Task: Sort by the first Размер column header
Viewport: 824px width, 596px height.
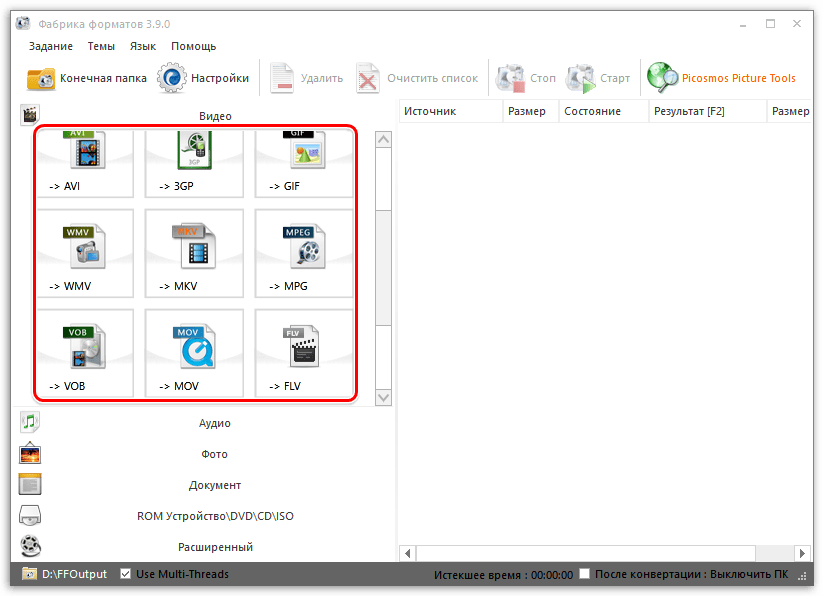Action: coord(531,111)
